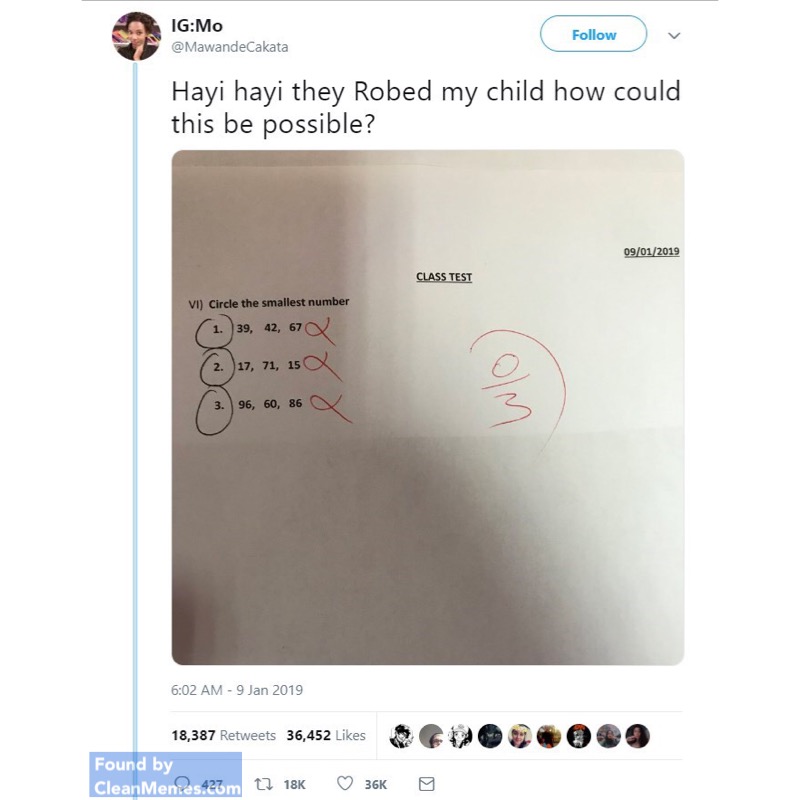The width and height of the screenshot is (800, 800).
Task: Open first liker avatar with hat drawing
Action: (402, 736)
